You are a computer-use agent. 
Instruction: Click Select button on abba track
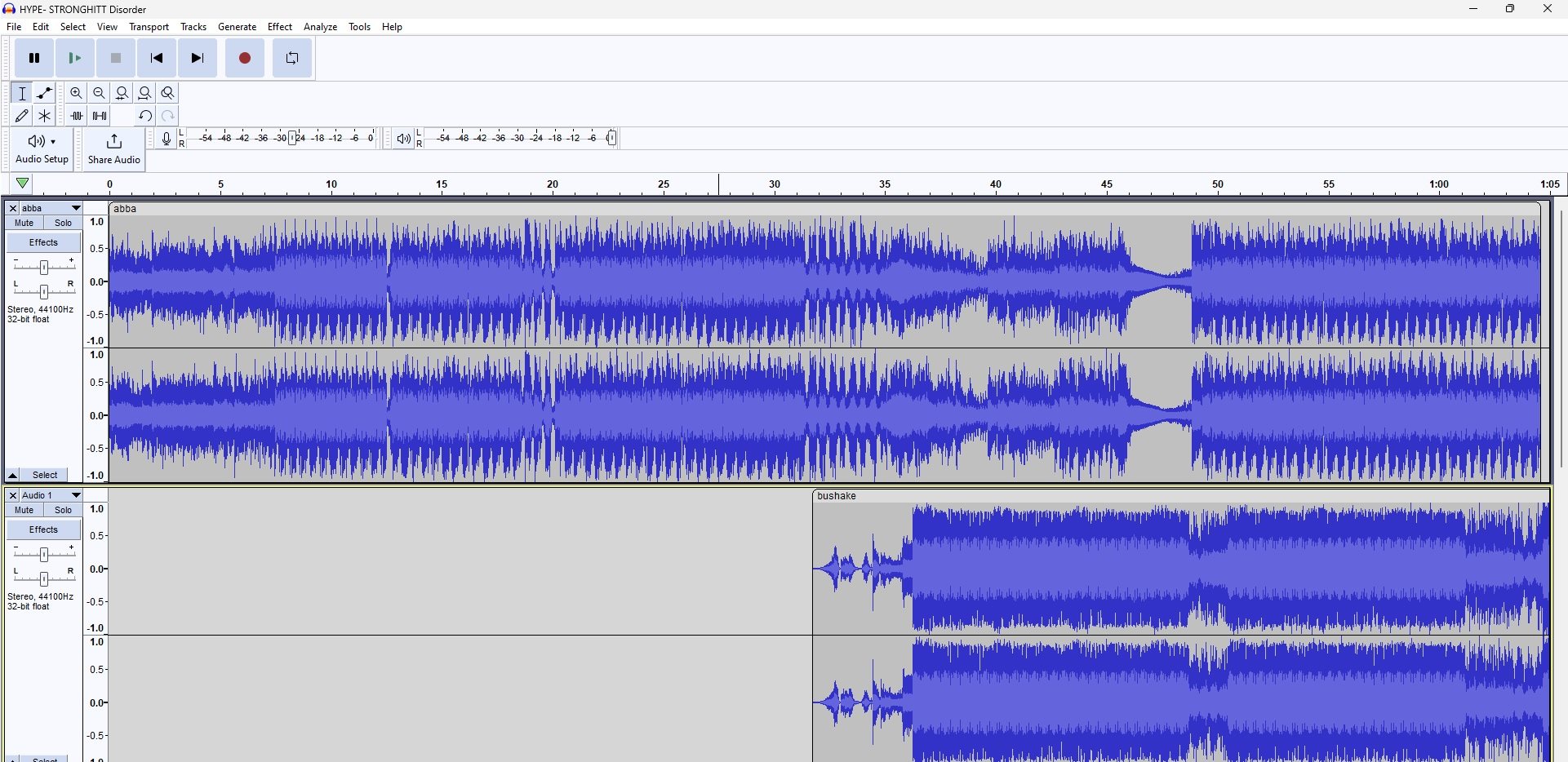(x=46, y=476)
